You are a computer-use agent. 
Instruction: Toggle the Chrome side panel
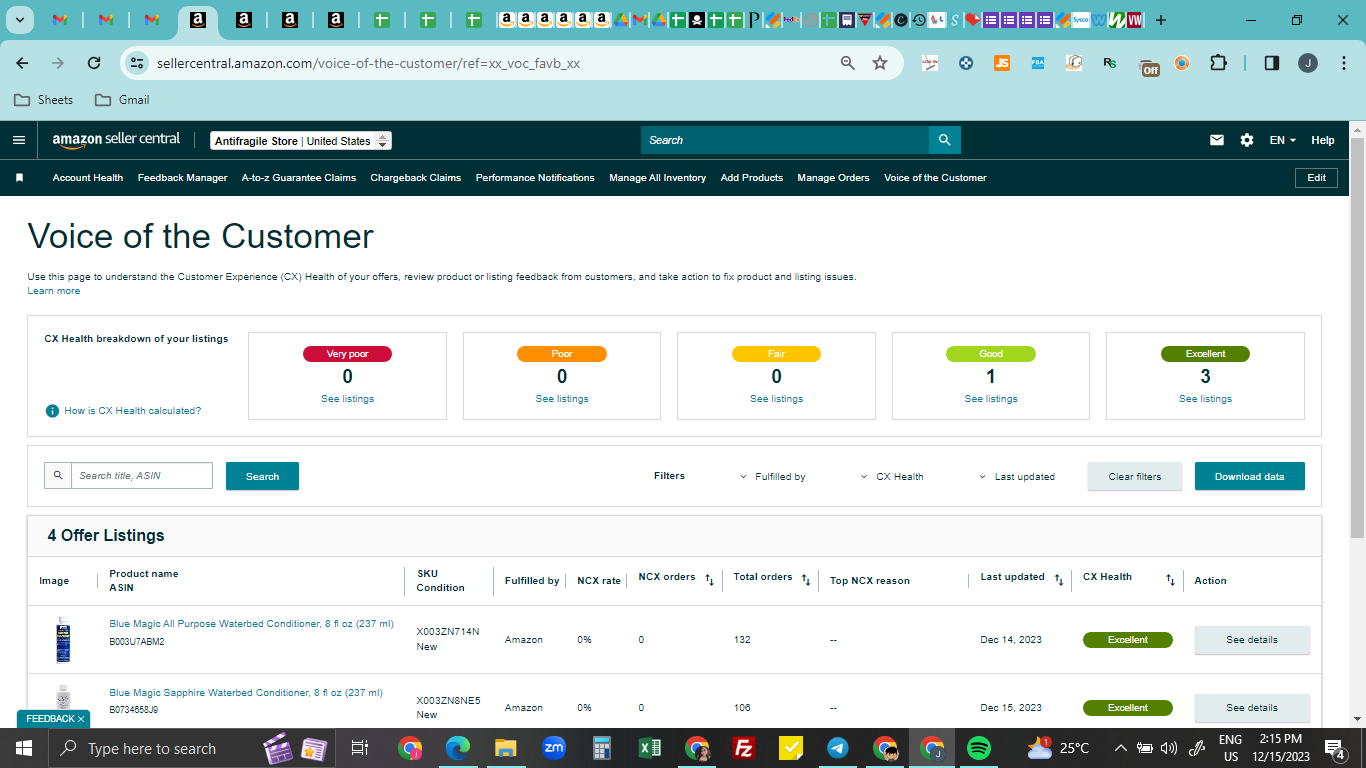point(1272,63)
